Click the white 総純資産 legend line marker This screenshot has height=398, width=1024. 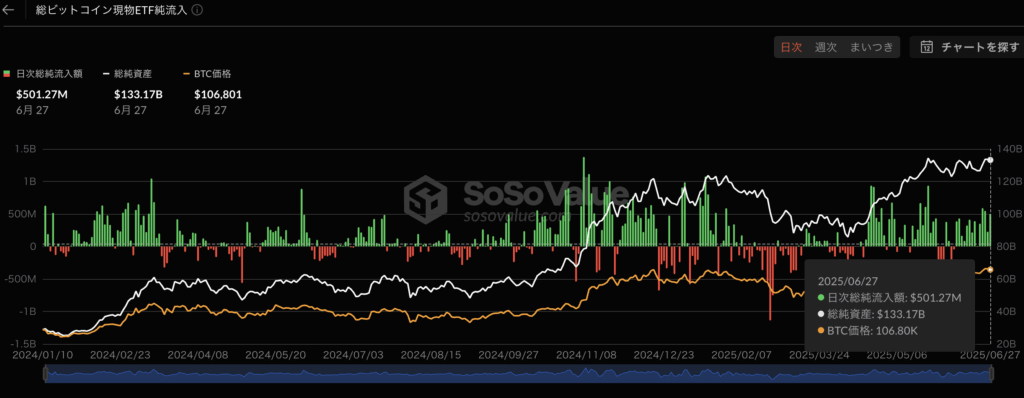point(107,74)
